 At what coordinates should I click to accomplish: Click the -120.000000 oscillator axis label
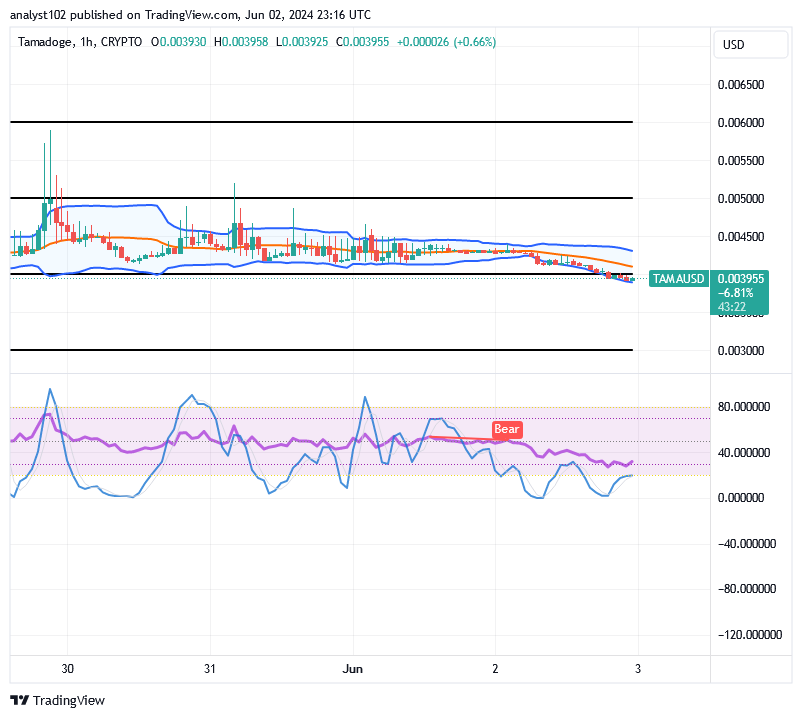750,635
